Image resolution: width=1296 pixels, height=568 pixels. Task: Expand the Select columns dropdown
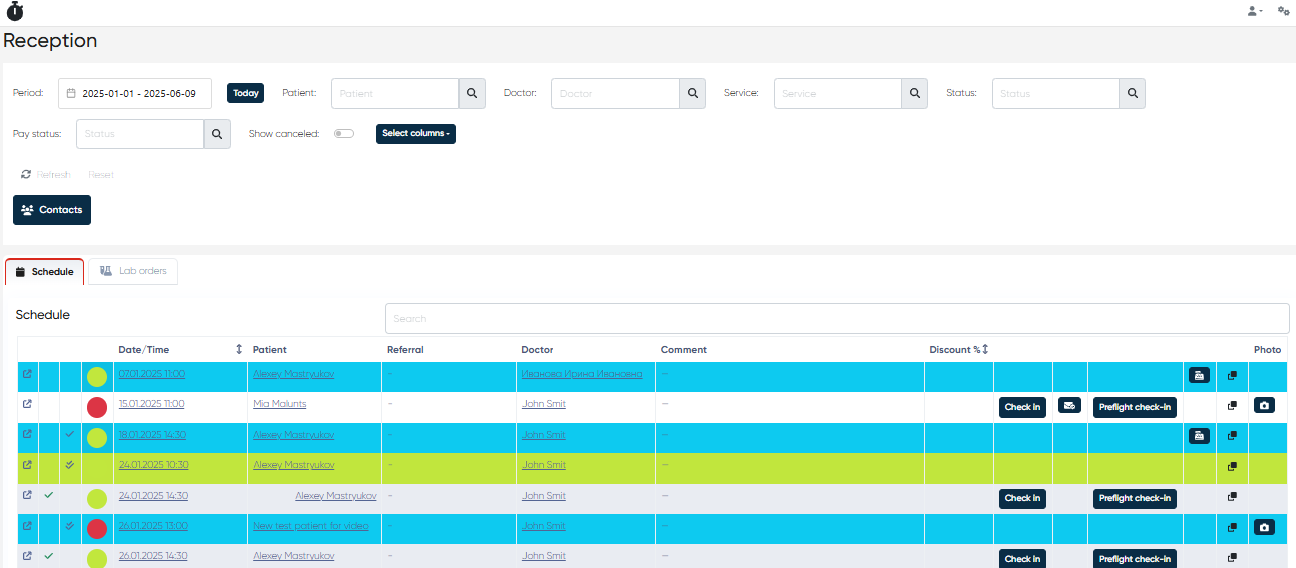point(415,133)
